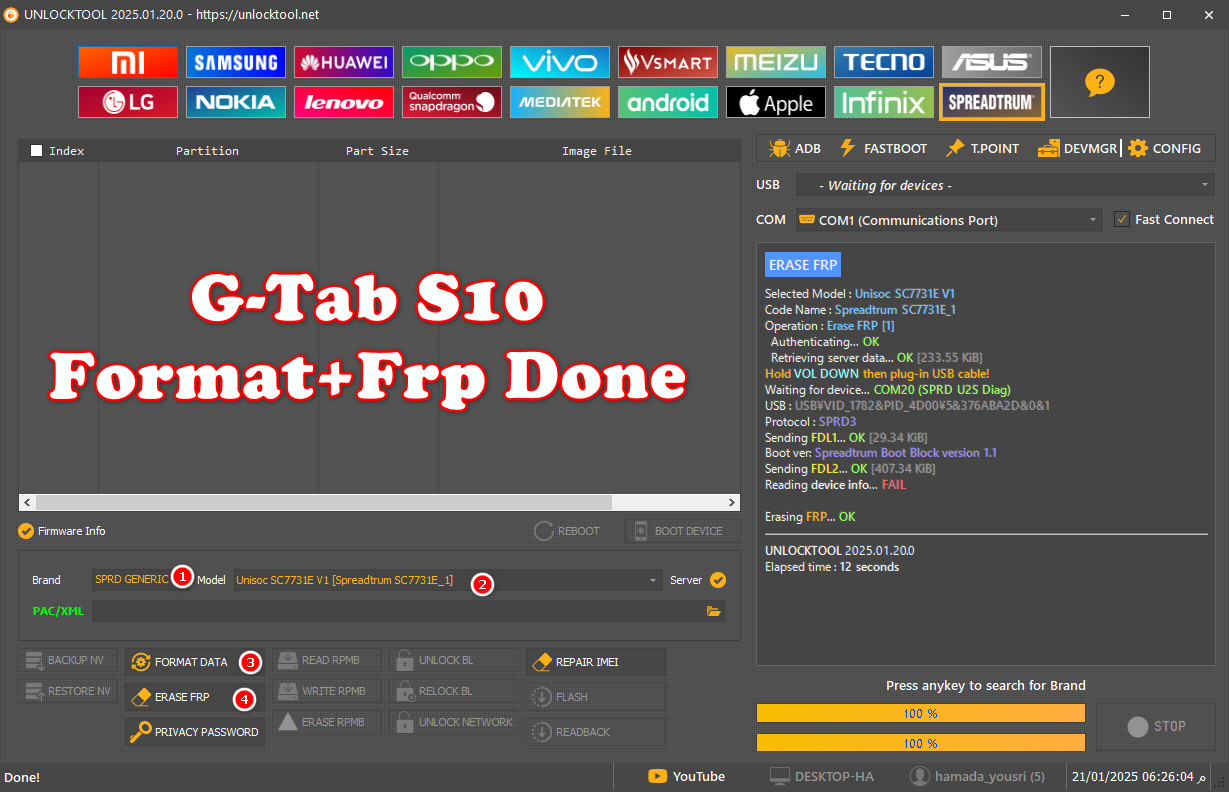1229x792 pixels.
Task: Select the Vsmart brand icon
Action: (668, 62)
